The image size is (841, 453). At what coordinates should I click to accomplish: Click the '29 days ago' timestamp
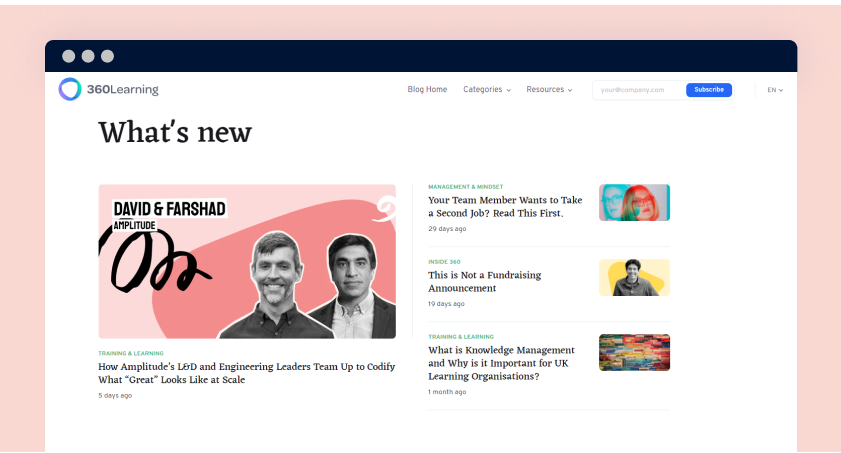click(x=447, y=229)
